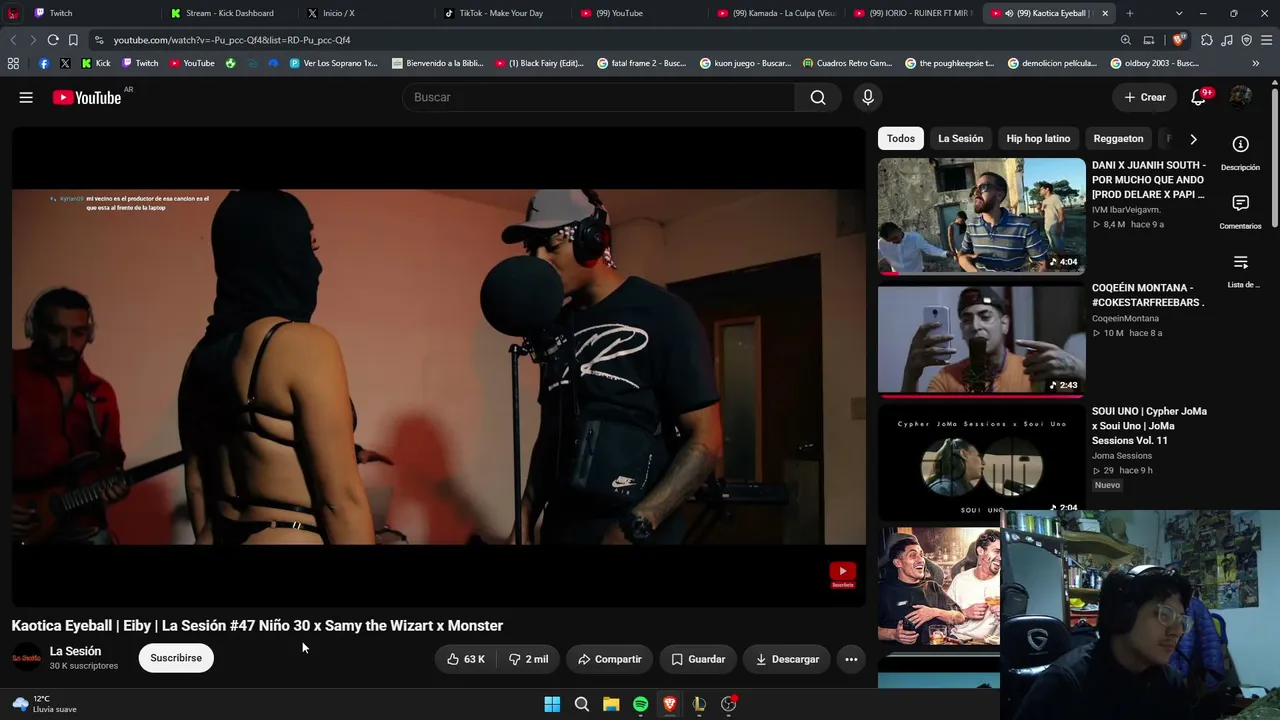This screenshot has height=720, width=1280.
Task: Open La Sesión channel avatar
Action: (26, 658)
